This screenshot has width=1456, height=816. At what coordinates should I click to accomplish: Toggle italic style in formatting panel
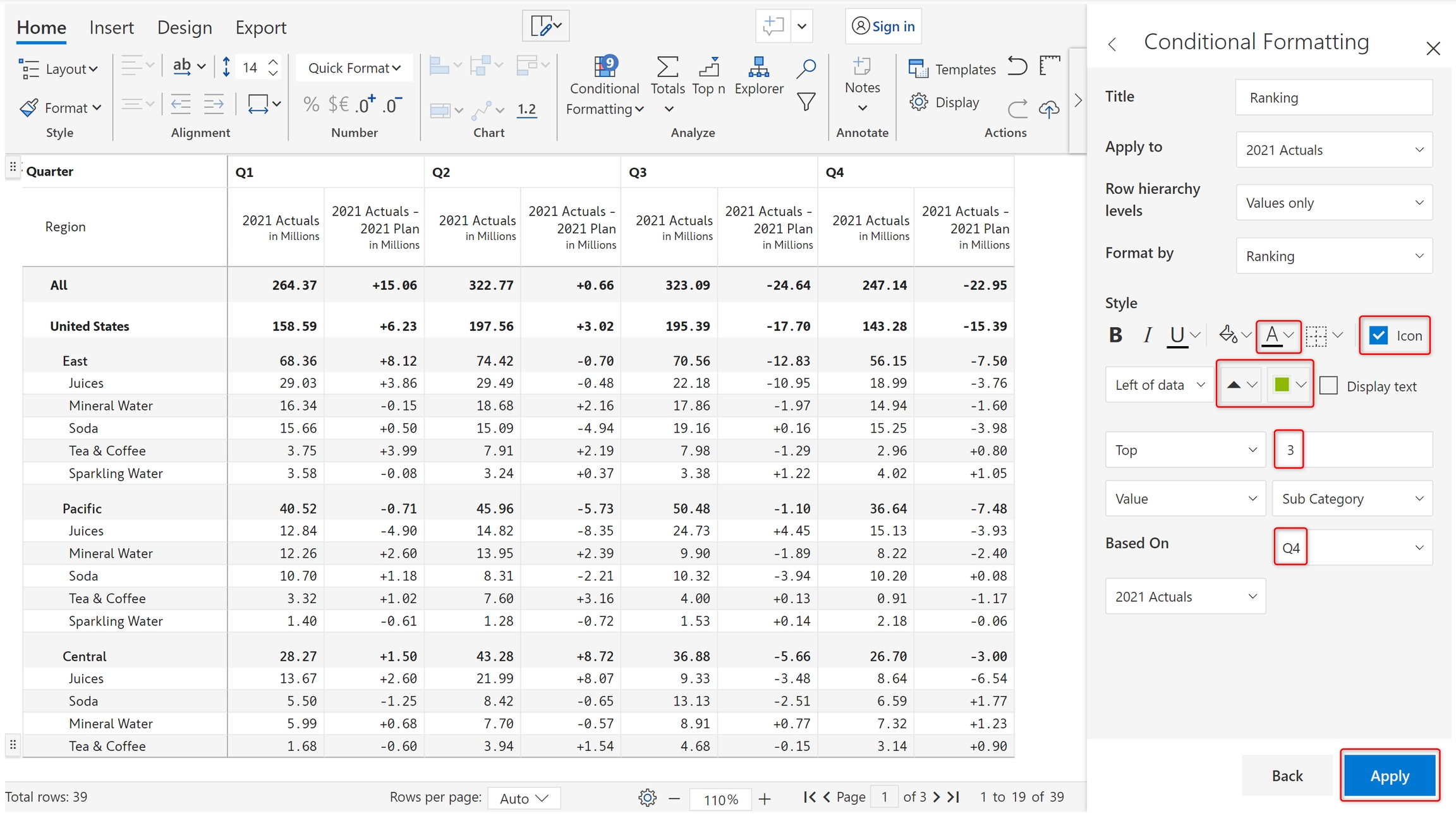(x=1147, y=335)
